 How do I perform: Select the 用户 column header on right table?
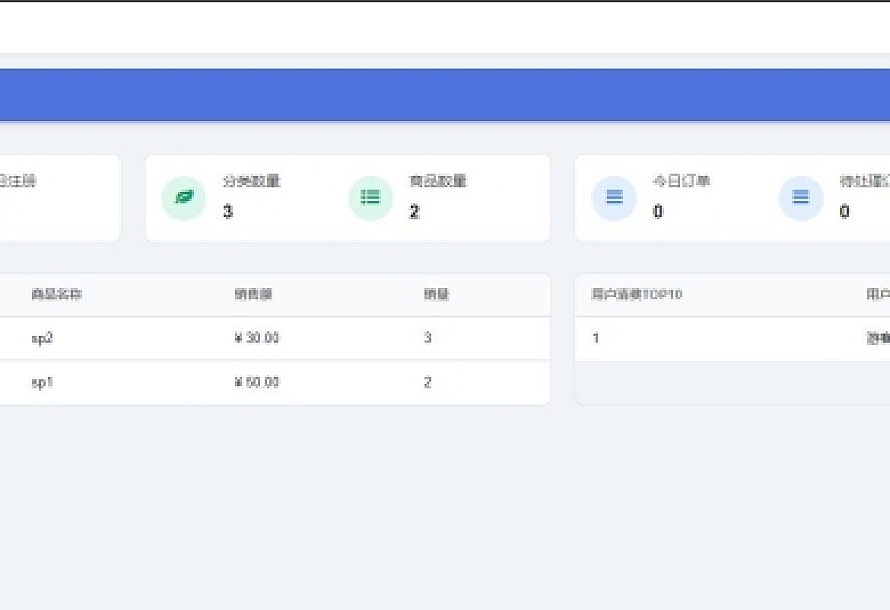click(x=876, y=294)
